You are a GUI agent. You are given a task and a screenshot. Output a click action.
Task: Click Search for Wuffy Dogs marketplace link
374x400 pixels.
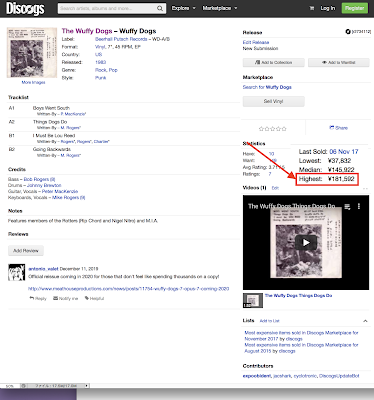tap(267, 87)
